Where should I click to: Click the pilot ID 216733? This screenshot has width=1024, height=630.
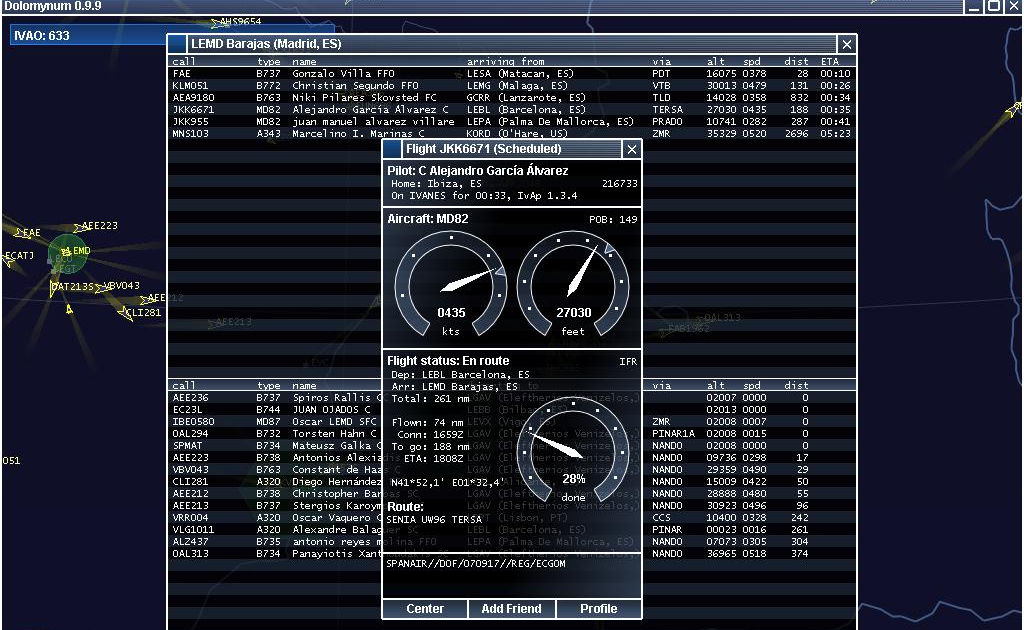tap(620, 183)
